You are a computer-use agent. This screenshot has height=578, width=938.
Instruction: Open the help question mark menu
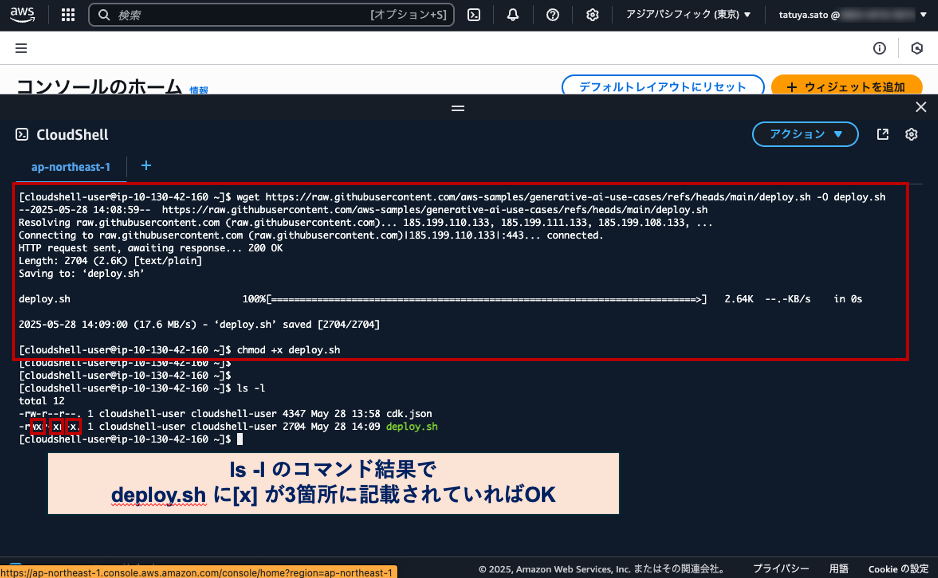click(x=553, y=15)
